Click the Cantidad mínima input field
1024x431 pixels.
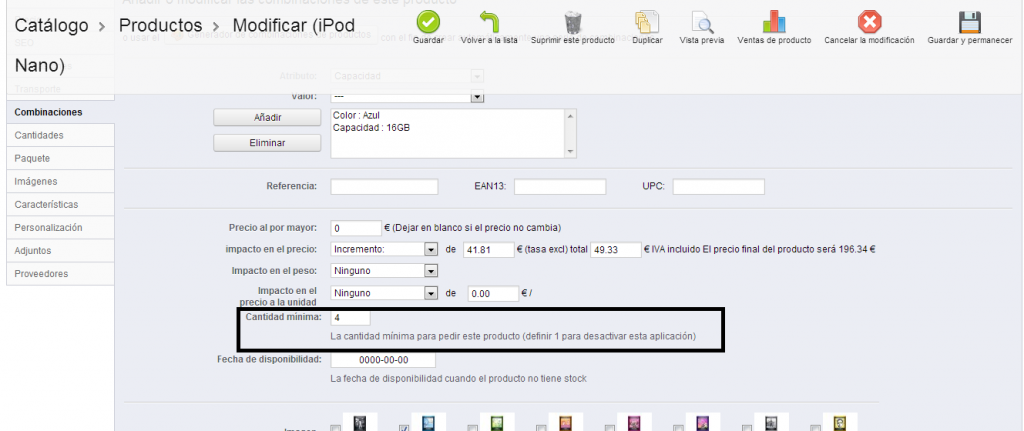[x=350, y=317]
